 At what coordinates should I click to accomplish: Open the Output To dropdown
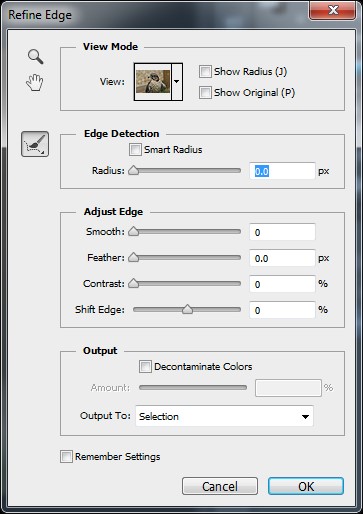coord(224,416)
